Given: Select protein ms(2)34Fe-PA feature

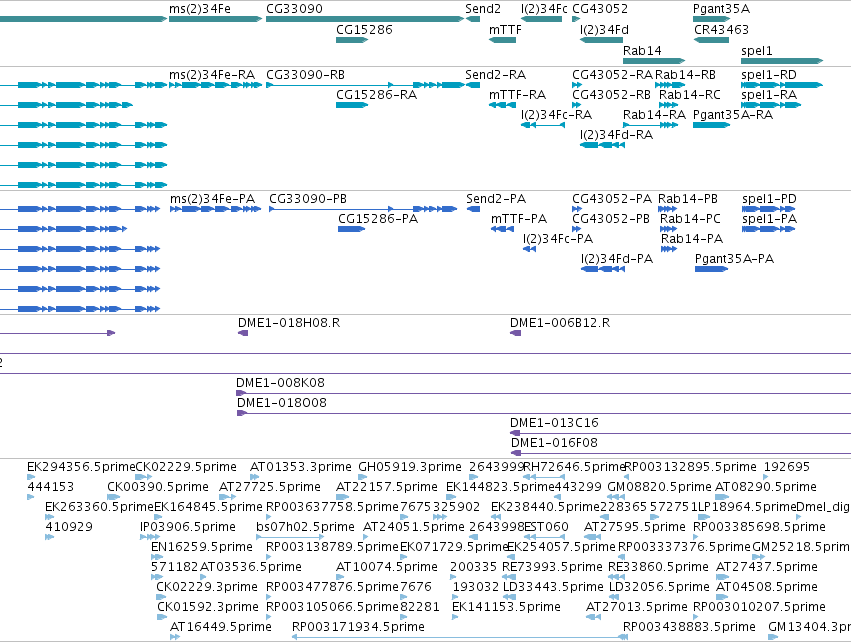Looking at the screenshot, I should (215, 209).
